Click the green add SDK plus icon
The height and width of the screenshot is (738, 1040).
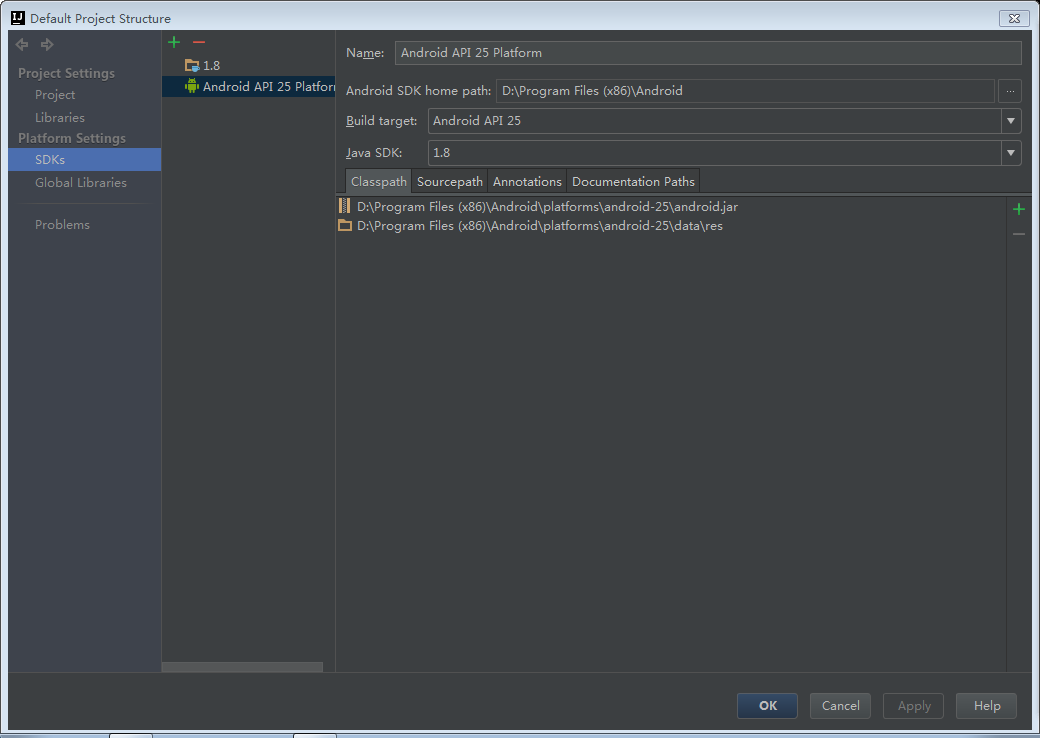click(174, 42)
